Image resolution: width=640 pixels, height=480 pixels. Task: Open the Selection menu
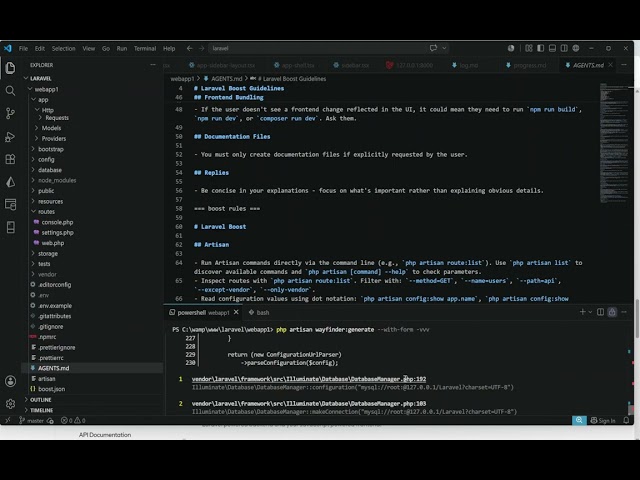coord(63,48)
